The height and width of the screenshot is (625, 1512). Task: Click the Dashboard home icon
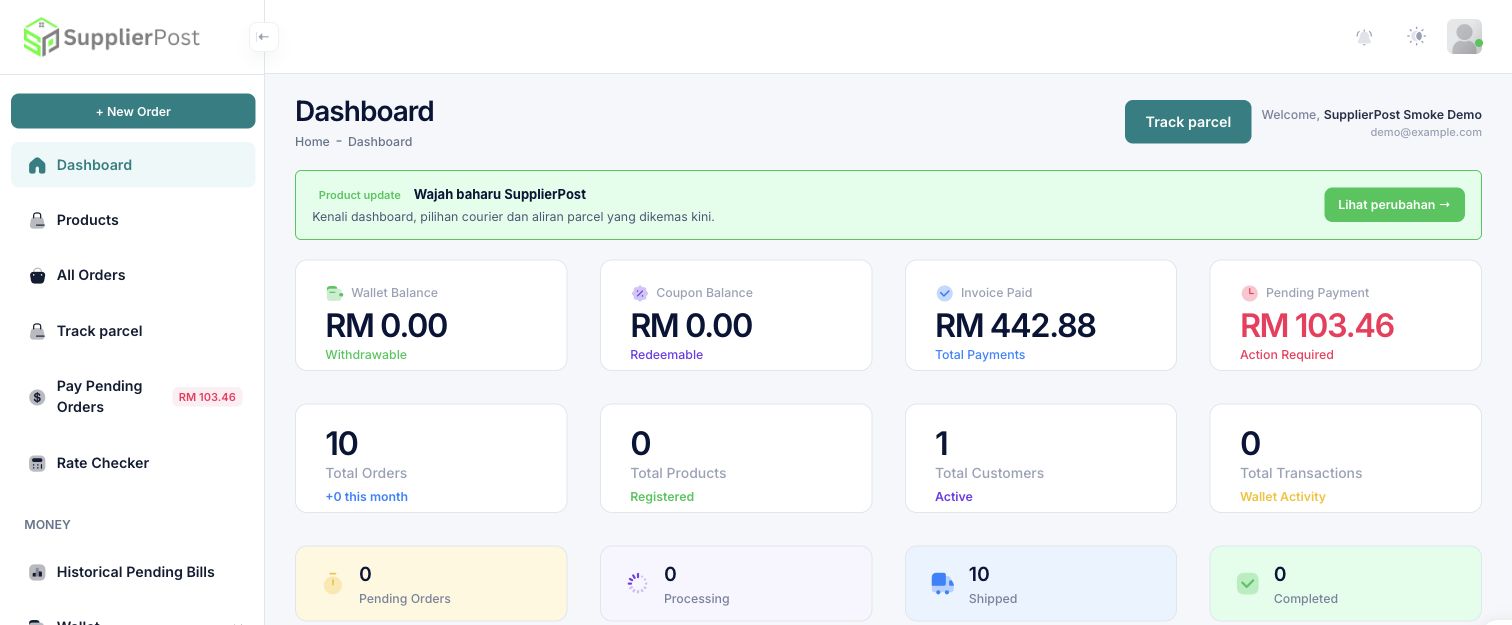tap(37, 165)
